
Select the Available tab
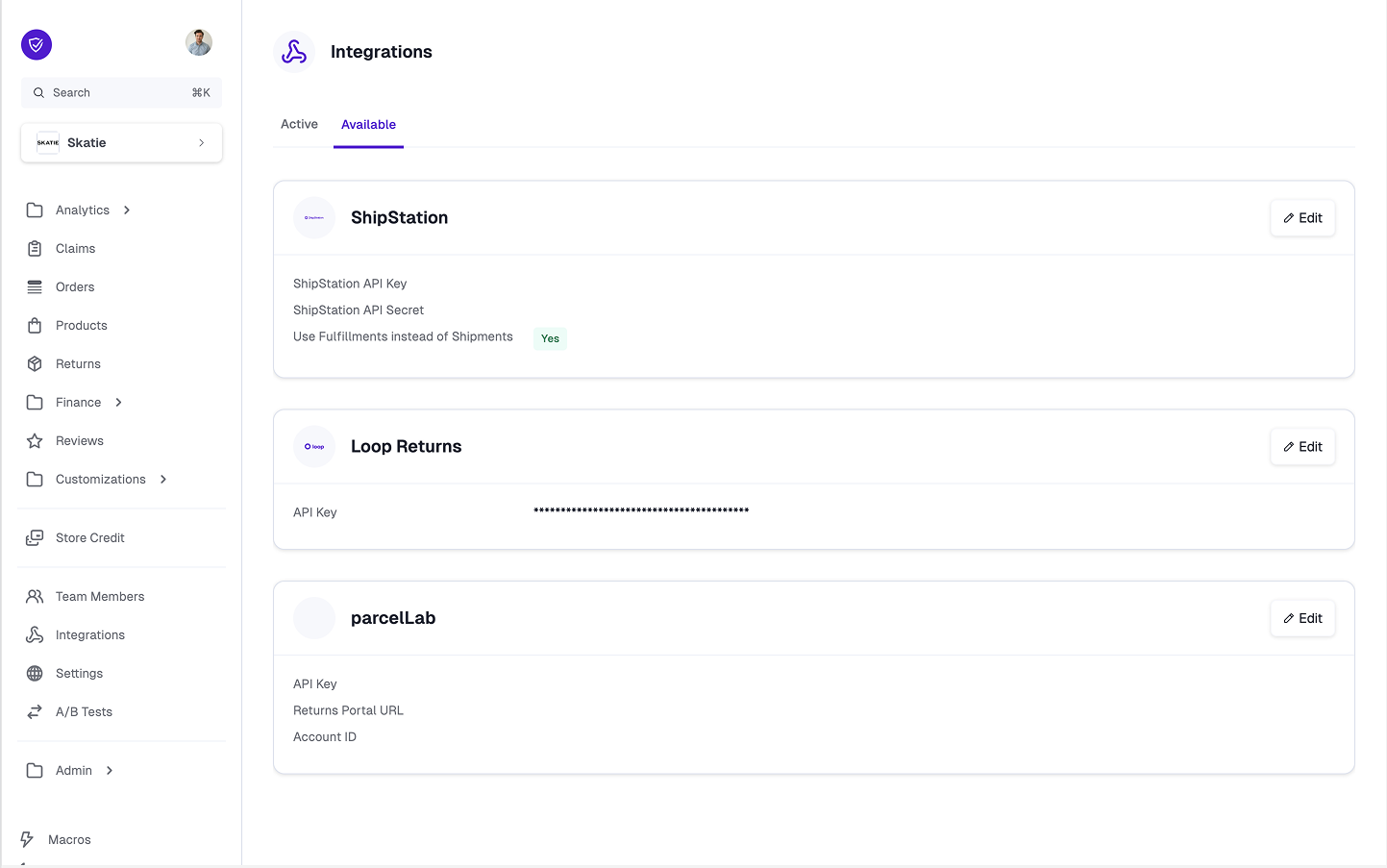pos(368,125)
